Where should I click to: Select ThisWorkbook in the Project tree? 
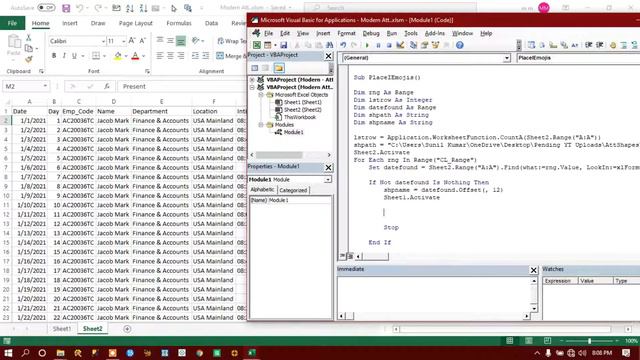click(300, 117)
